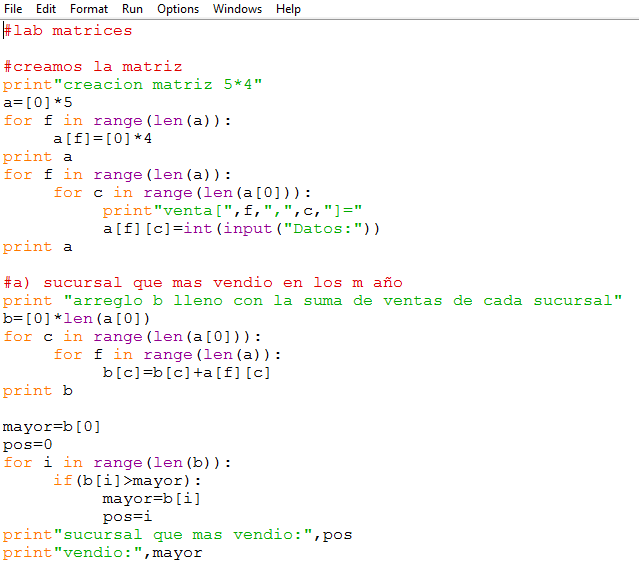
Task: Click the comment '#a) sucursal que mas vendio'
Action: pyautogui.click(x=203, y=283)
